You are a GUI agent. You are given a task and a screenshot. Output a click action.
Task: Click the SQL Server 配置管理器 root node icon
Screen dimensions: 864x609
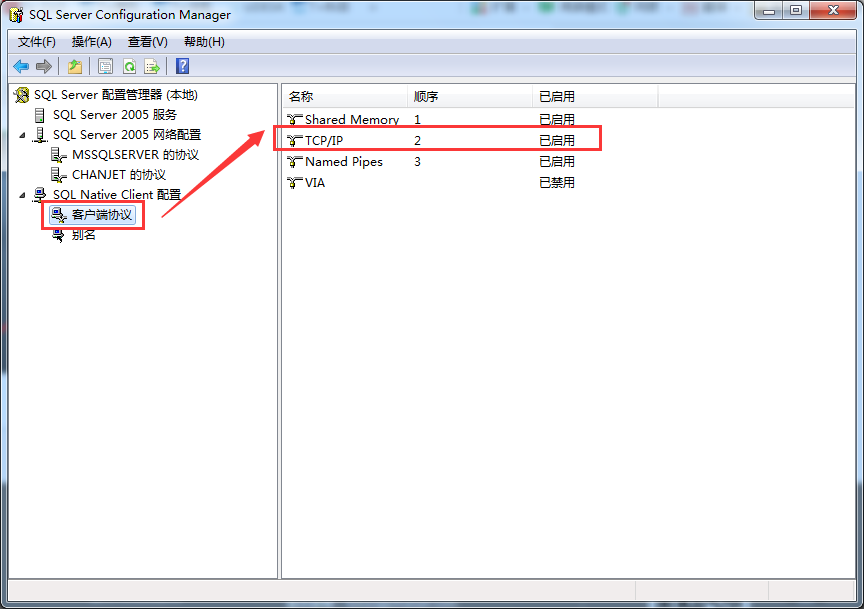(22, 95)
